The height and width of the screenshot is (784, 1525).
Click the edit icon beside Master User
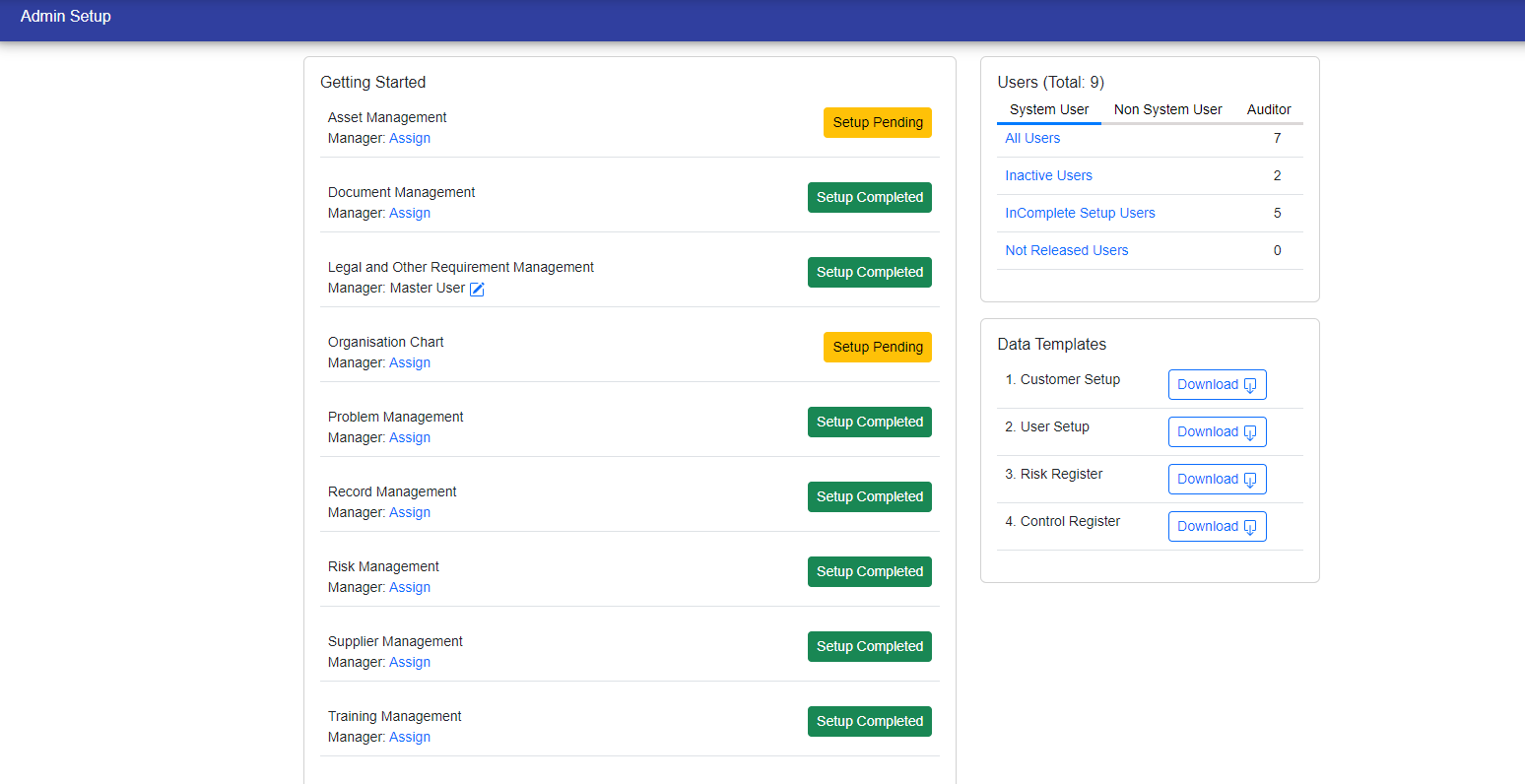(477, 289)
